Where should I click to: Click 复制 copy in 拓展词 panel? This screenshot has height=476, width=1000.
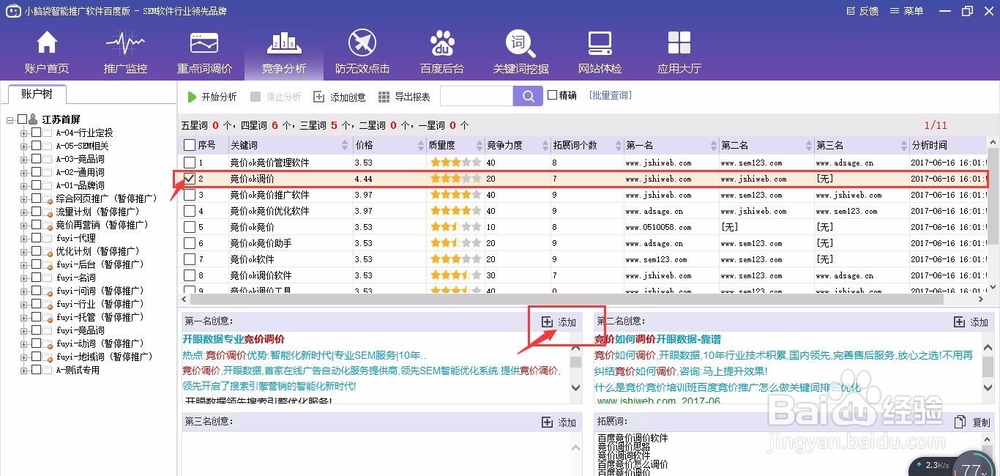point(972,422)
